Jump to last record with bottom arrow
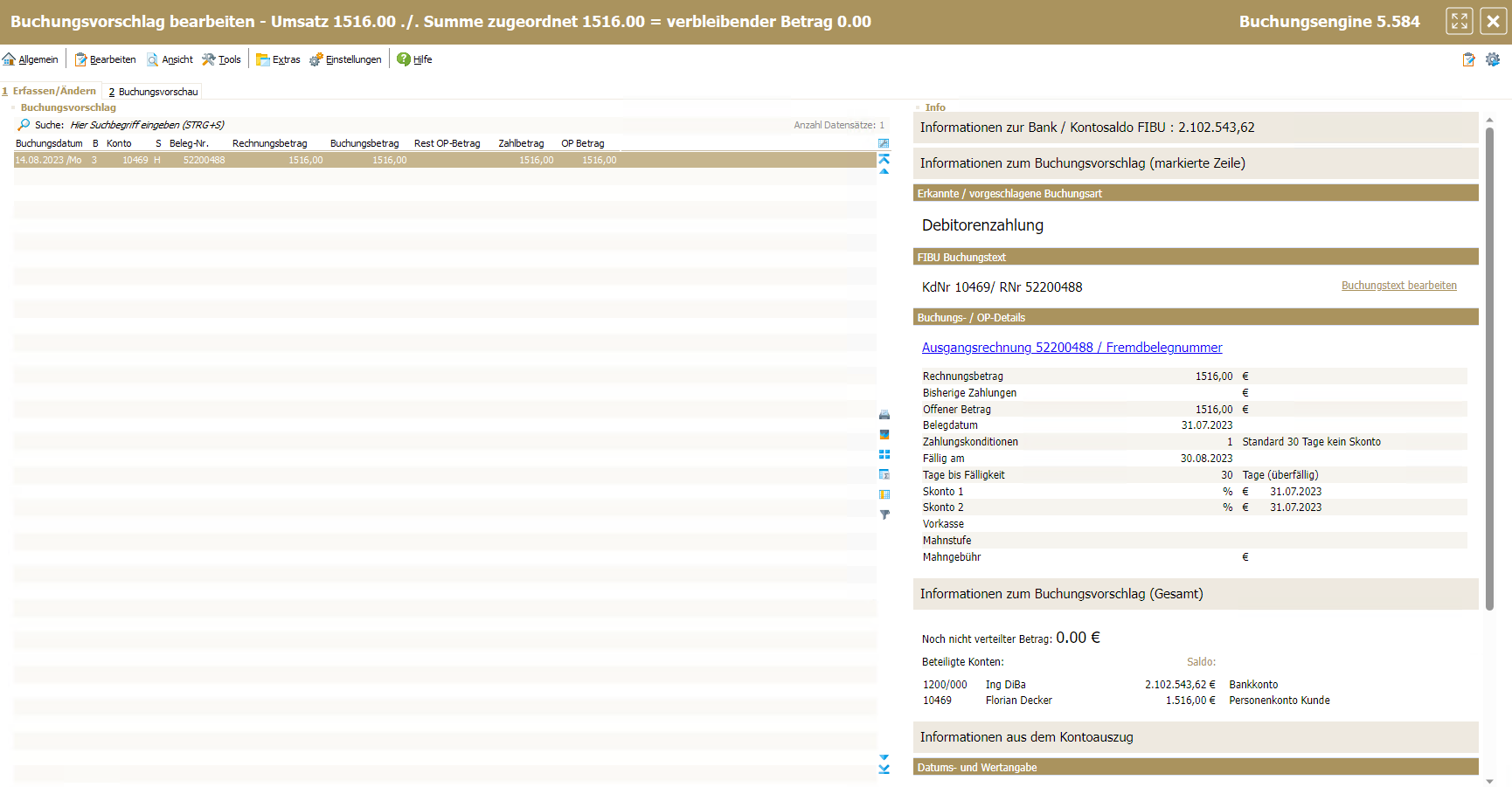 (884, 770)
